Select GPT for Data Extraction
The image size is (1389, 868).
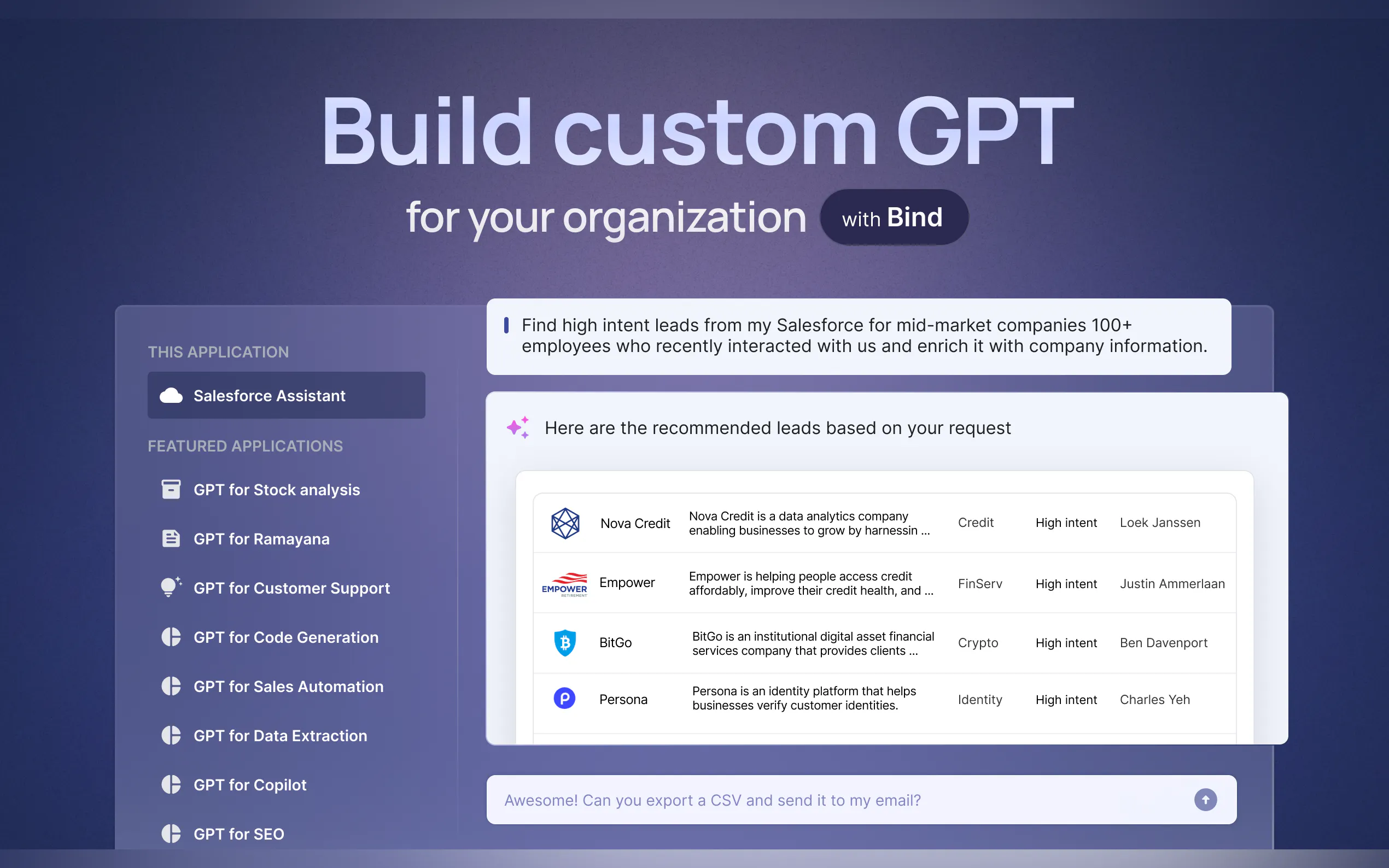[279, 735]
